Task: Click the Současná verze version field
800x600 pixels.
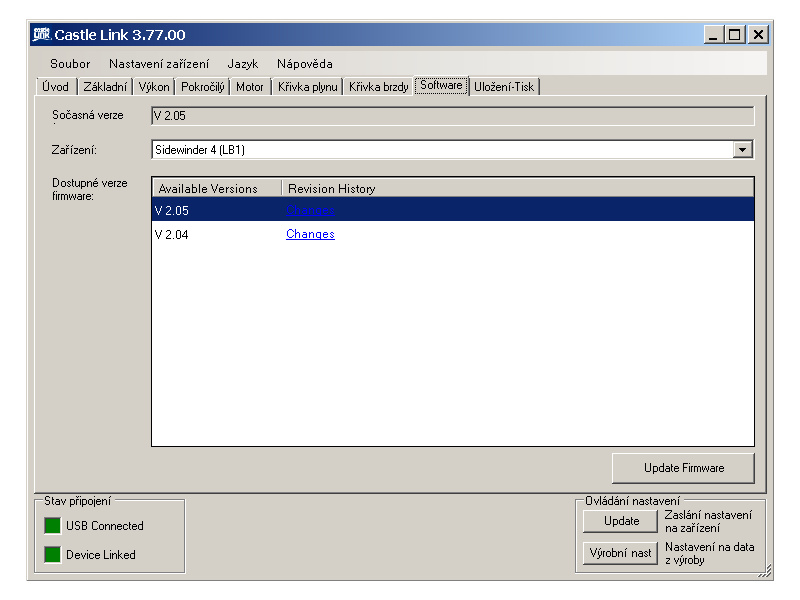Action: [x=452, y=116]
